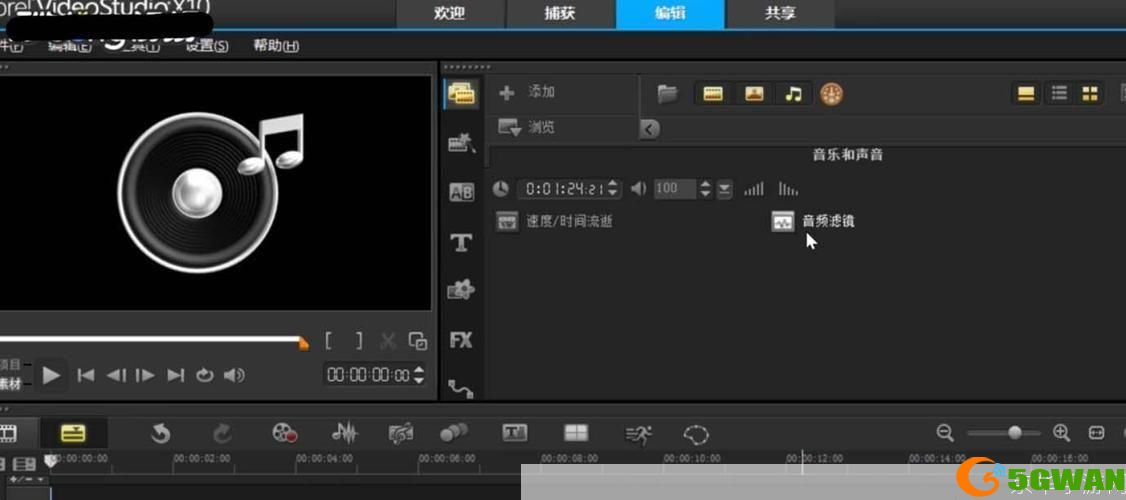The image size is (1126, 500).
Task: Toggle library title display view
Action: pyautogui.click(x=1027, y=93)
